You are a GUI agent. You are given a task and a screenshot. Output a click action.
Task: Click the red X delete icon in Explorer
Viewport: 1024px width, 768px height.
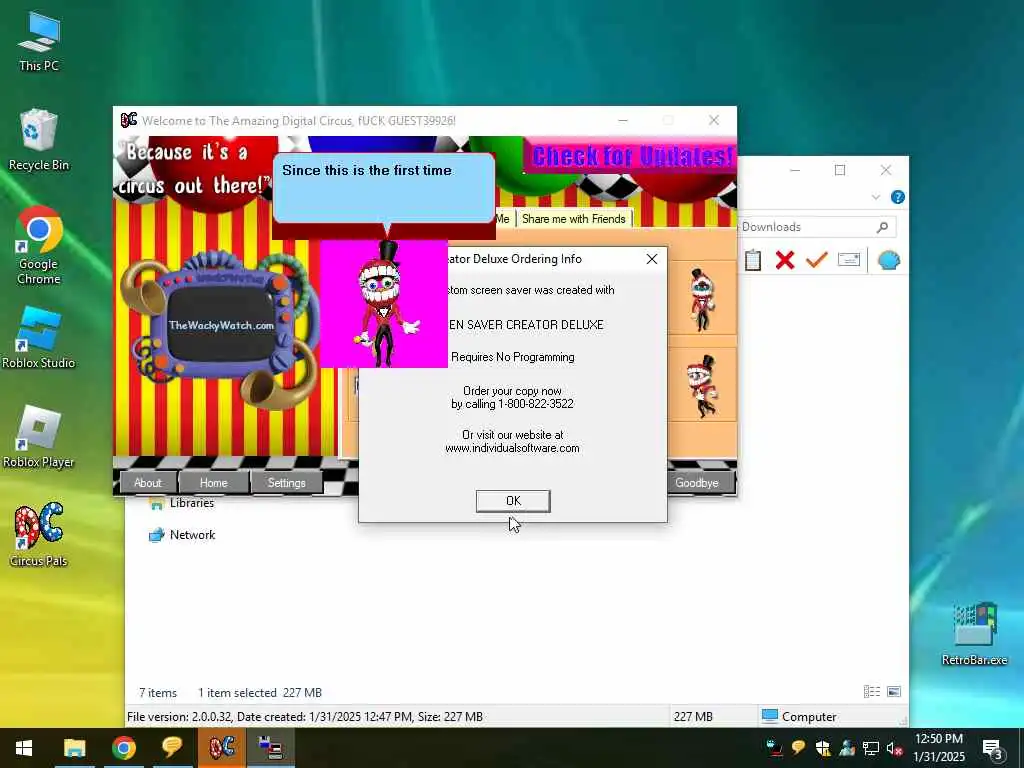(x=785, y=260)
